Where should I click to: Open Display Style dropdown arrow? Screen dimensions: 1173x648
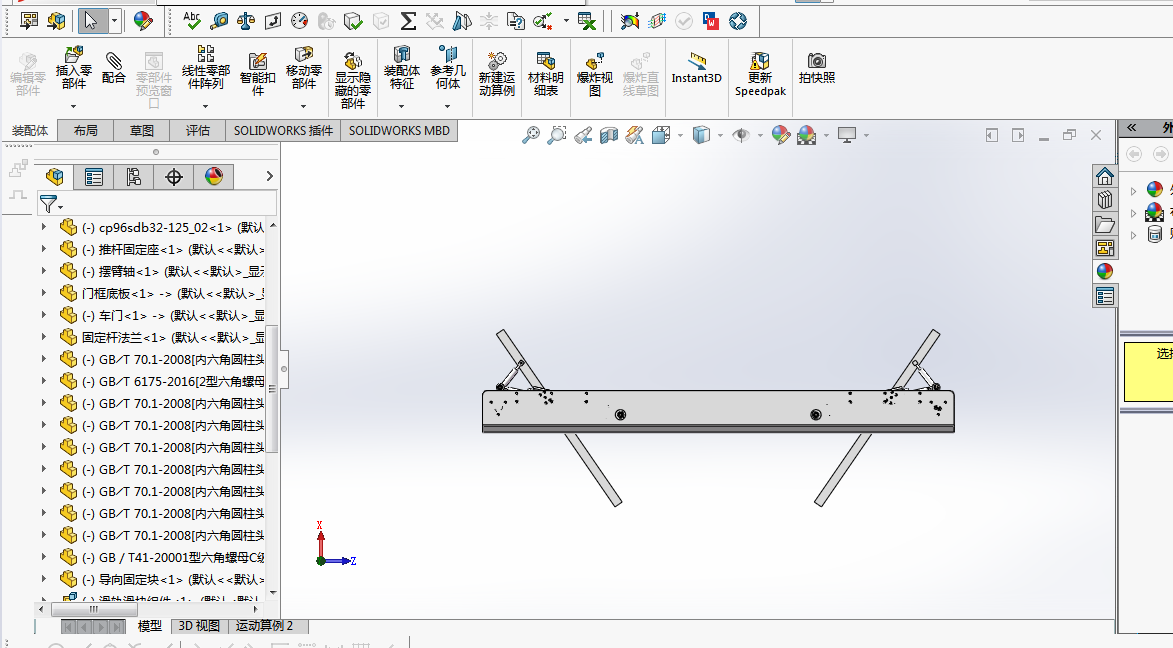point(720,135)
